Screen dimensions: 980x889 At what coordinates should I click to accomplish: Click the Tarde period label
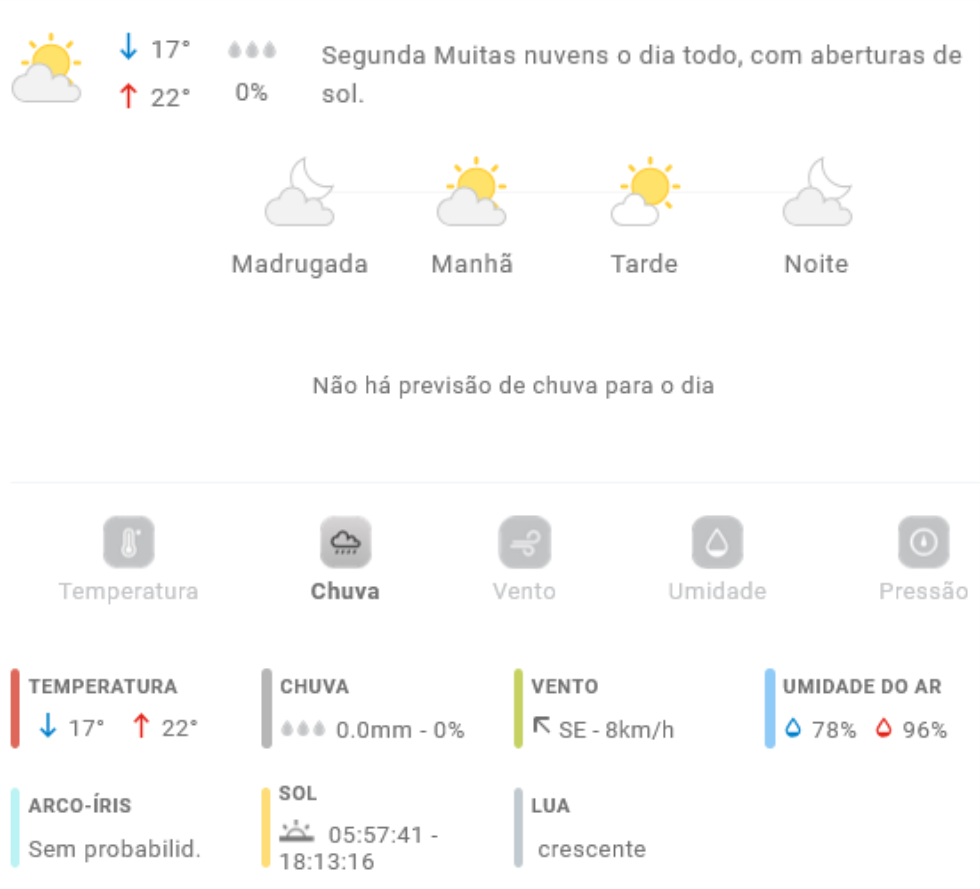coord(645,264)
